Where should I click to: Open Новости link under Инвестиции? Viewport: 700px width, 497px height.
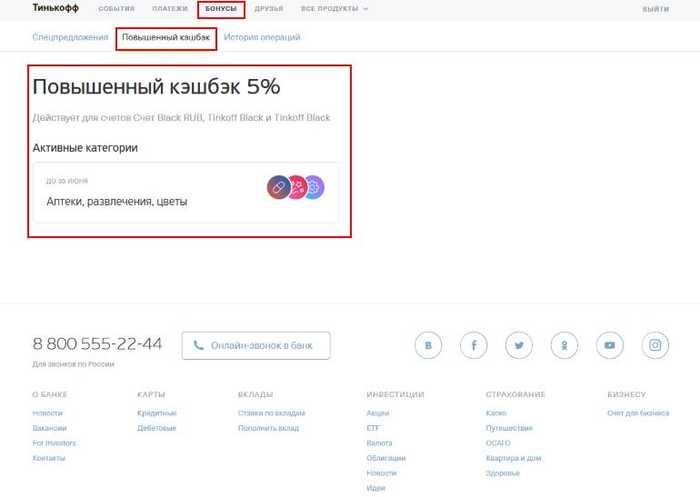click(x=381, y=473)
